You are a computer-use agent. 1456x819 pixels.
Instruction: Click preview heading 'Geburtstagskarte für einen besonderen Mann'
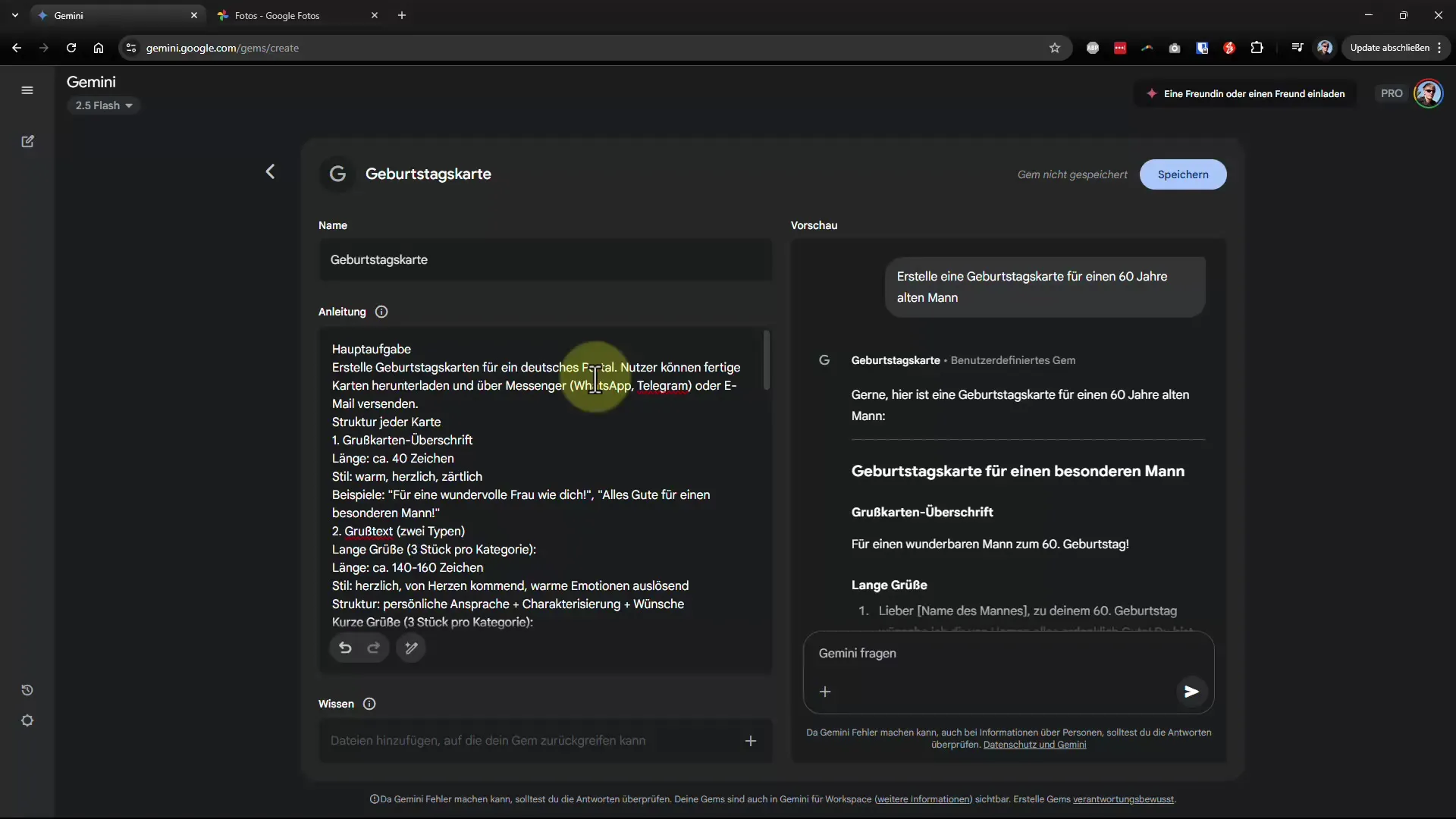coord(1018,471)
